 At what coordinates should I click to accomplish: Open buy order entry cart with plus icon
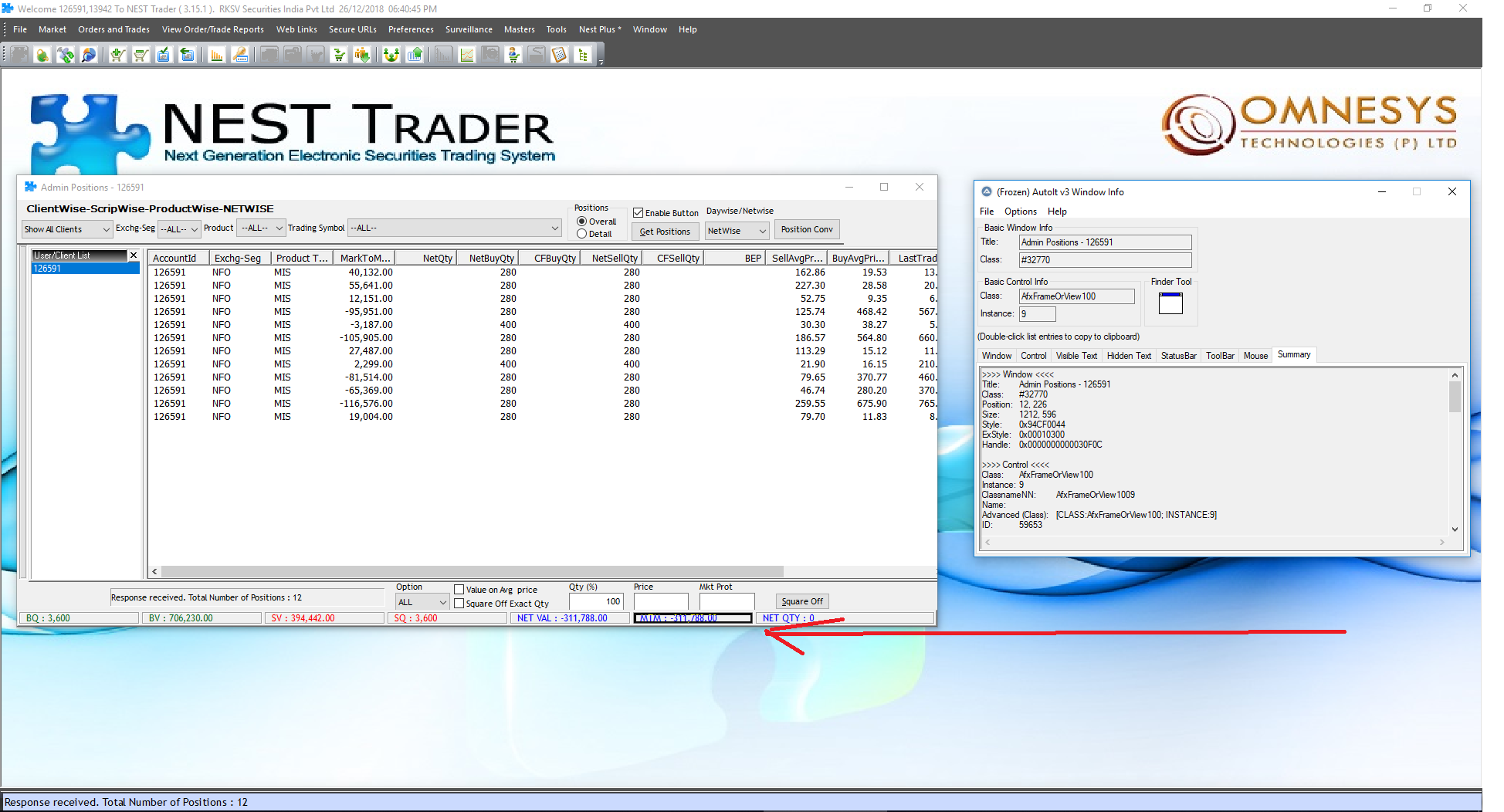117,55
